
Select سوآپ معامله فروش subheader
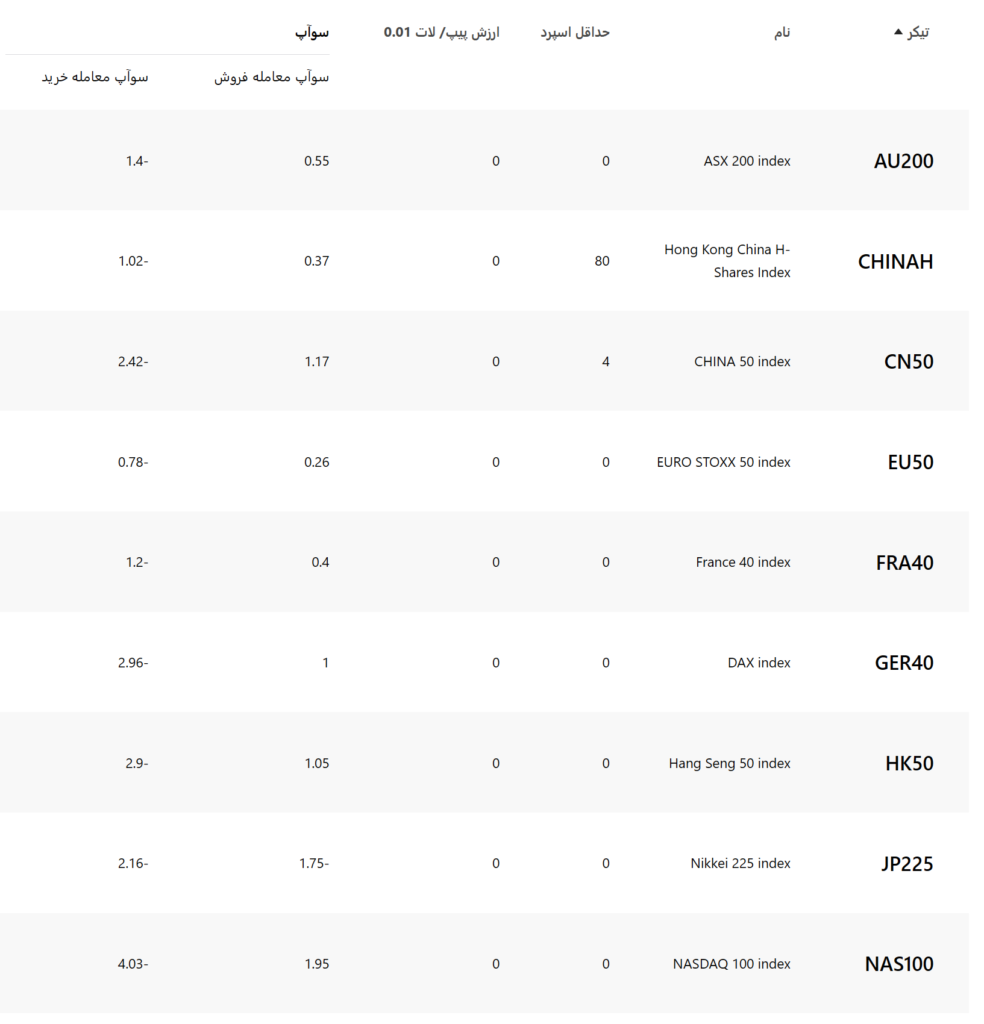click(x=272, y=77)
